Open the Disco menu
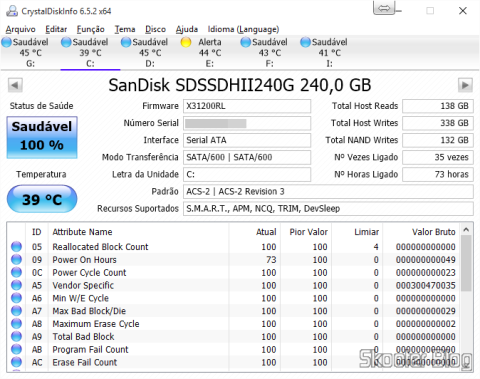This screenshot has height=379, width=480. tap(155, 29)
